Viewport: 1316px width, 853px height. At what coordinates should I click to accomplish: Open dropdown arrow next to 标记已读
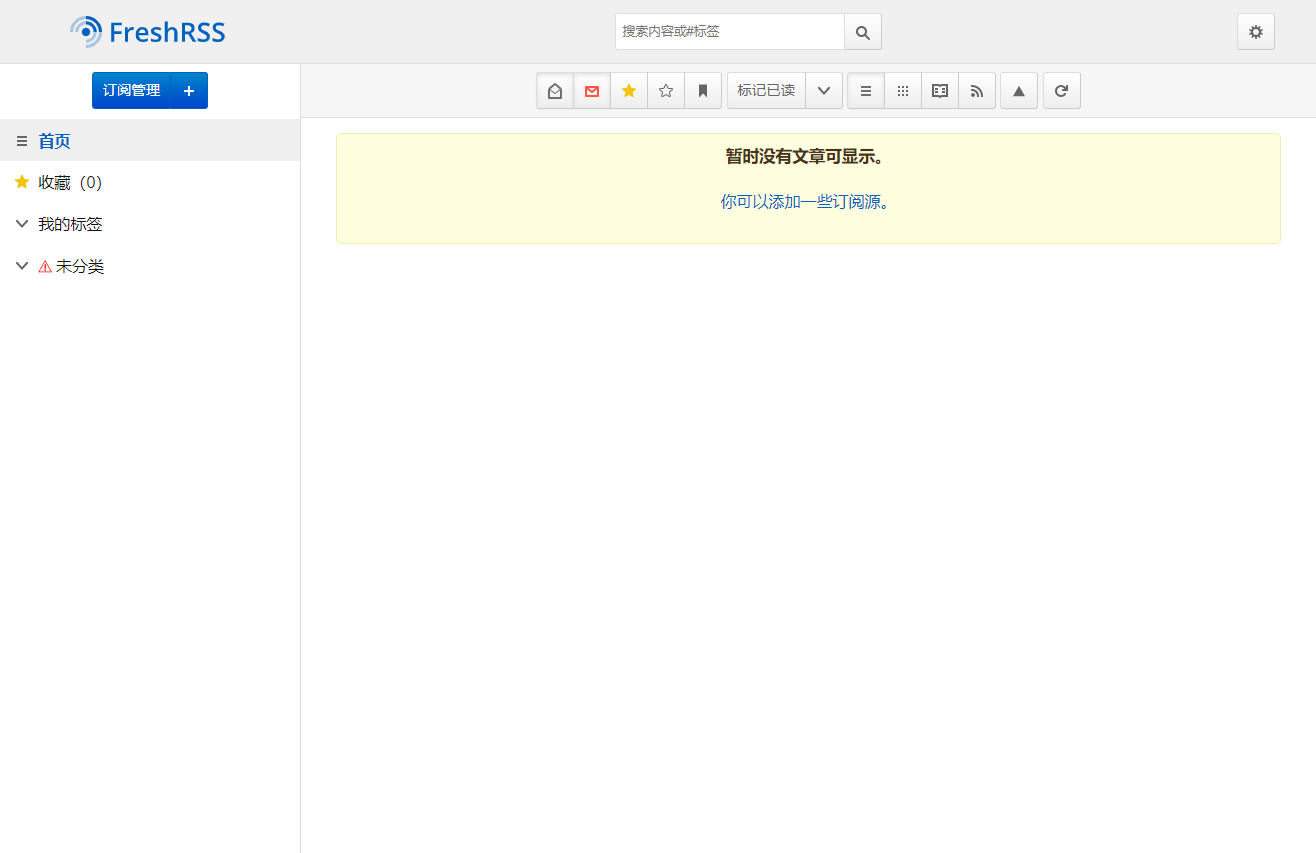(x=824, y=91)
